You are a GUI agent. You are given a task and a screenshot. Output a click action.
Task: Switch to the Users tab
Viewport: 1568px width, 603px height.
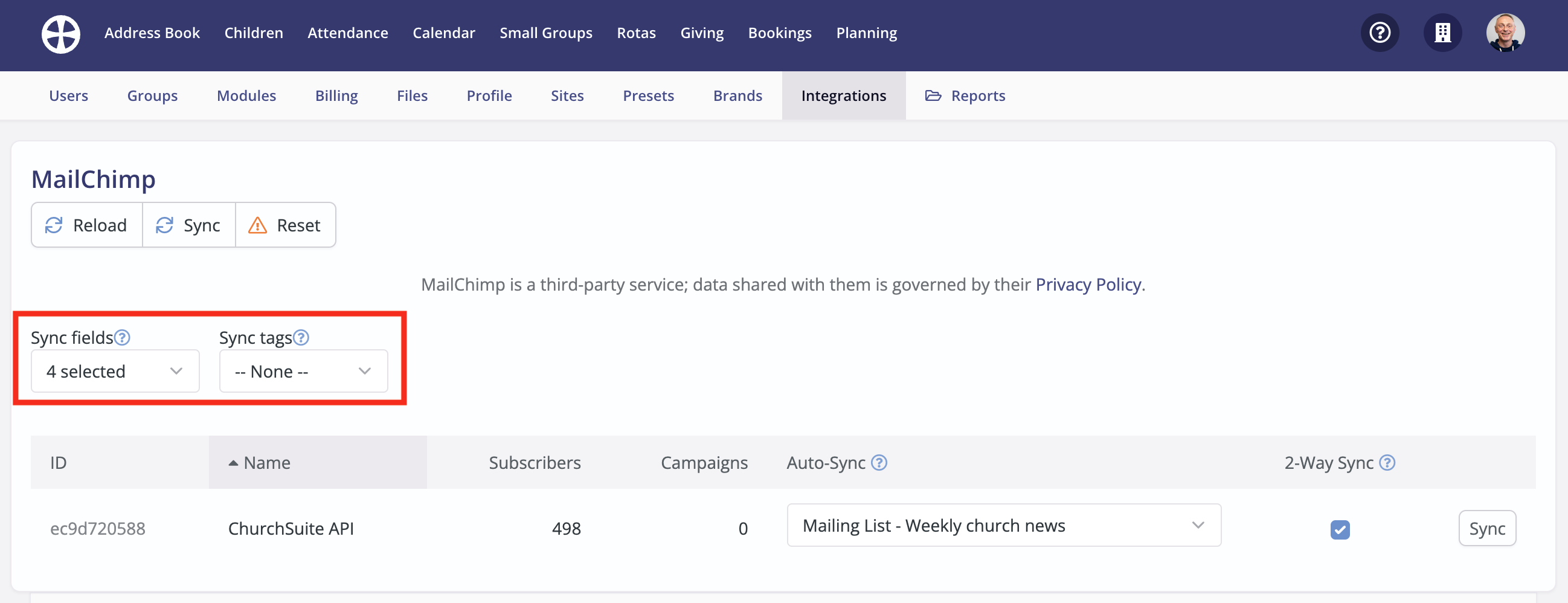click(68, 95)
